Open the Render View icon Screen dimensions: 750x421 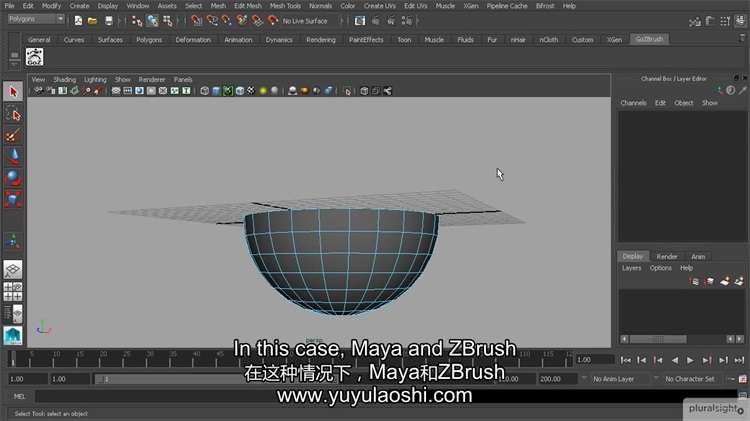pos(360,21)
